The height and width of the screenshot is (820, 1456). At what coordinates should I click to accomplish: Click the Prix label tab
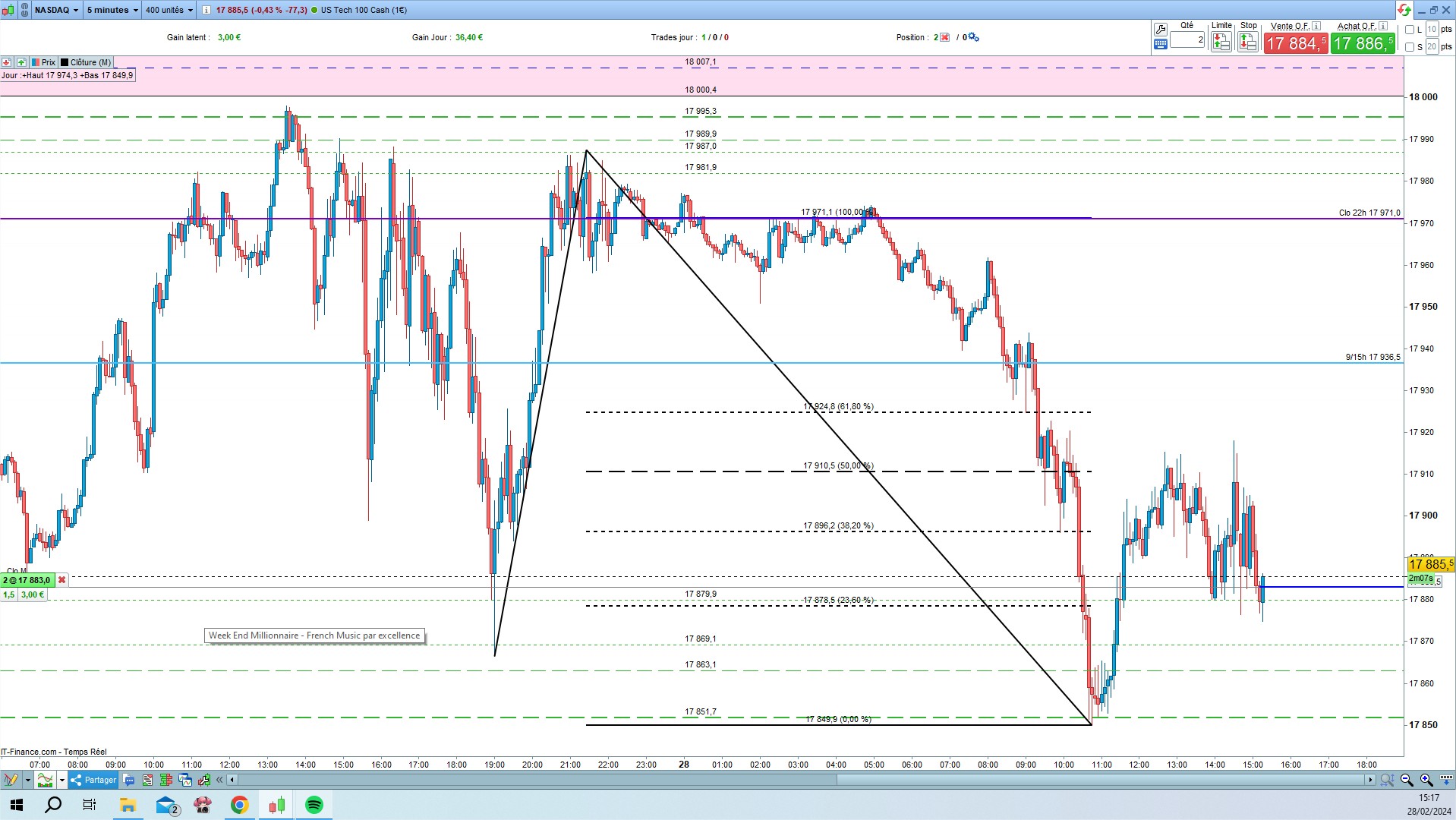[x=49, y=63]
